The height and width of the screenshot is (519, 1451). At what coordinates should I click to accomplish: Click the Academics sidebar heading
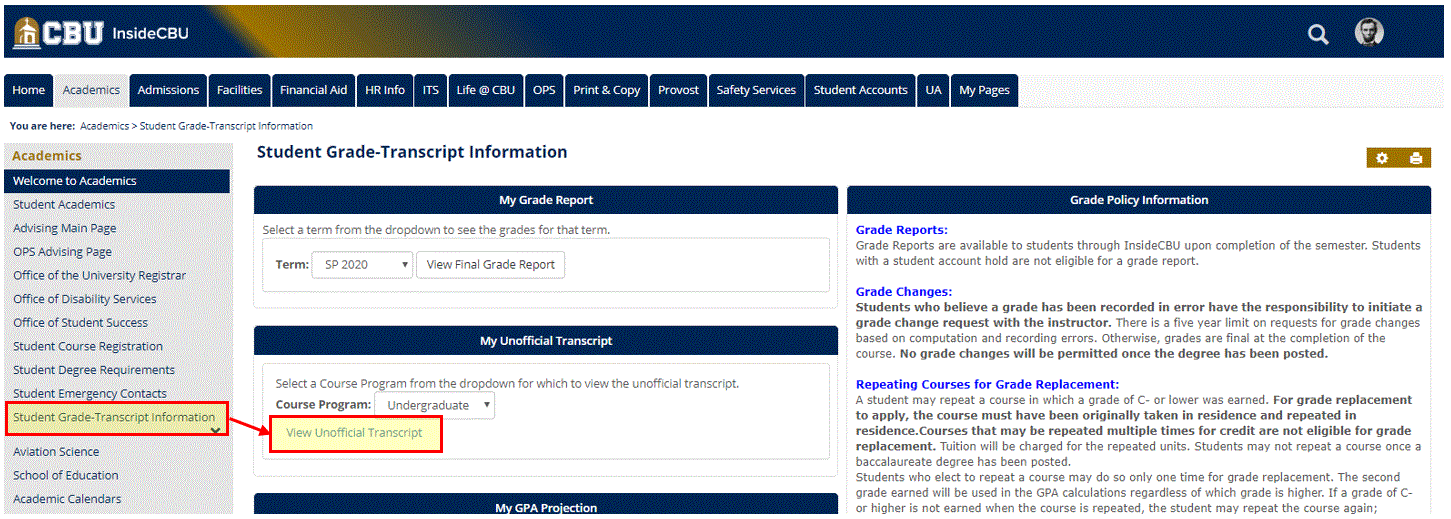(x=47, y=156)
